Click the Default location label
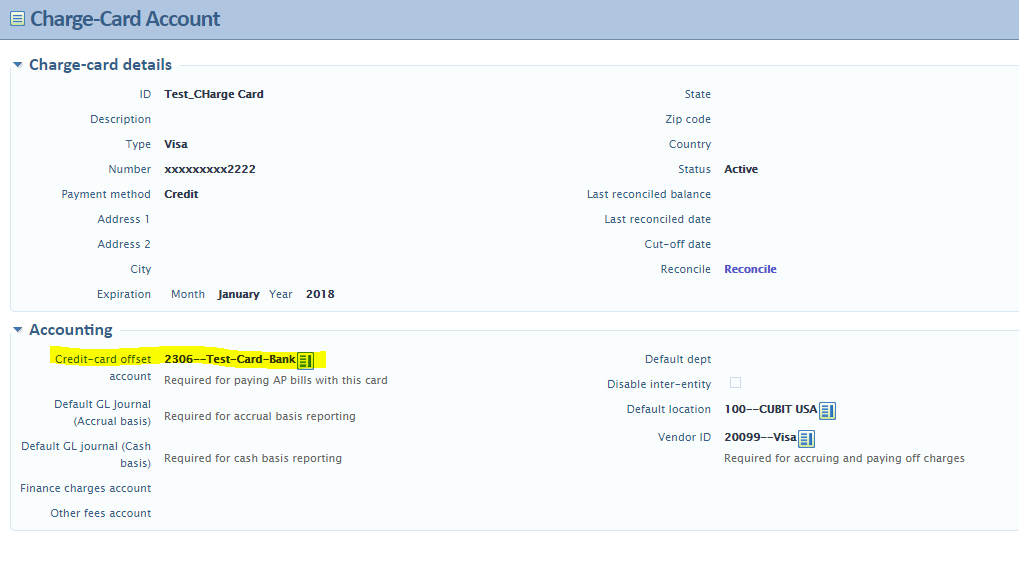 click(x=669, y=410)
